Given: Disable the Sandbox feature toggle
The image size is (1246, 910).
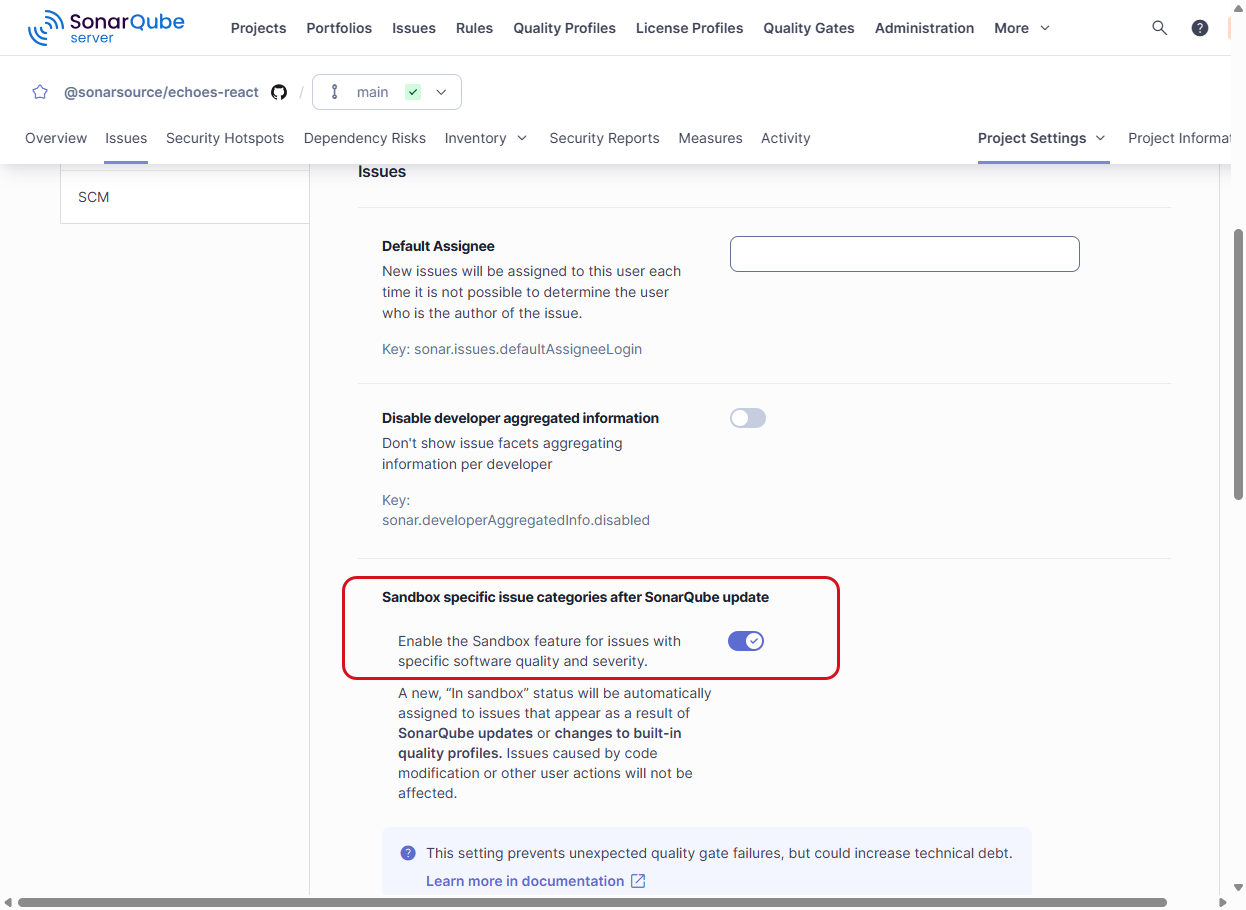Looking at the screenshot, I should point(746,641).
